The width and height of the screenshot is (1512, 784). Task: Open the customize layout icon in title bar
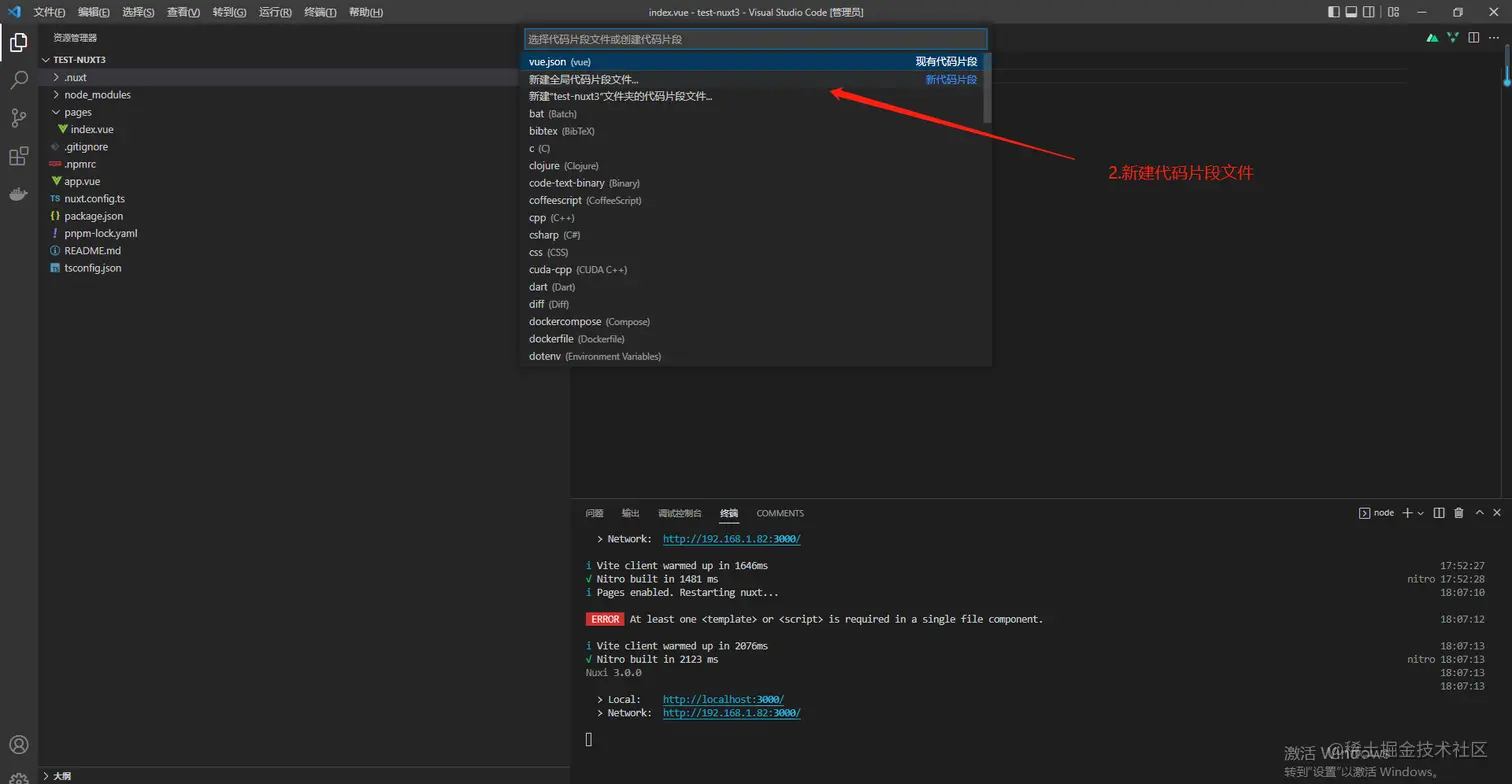[1394, 12]
